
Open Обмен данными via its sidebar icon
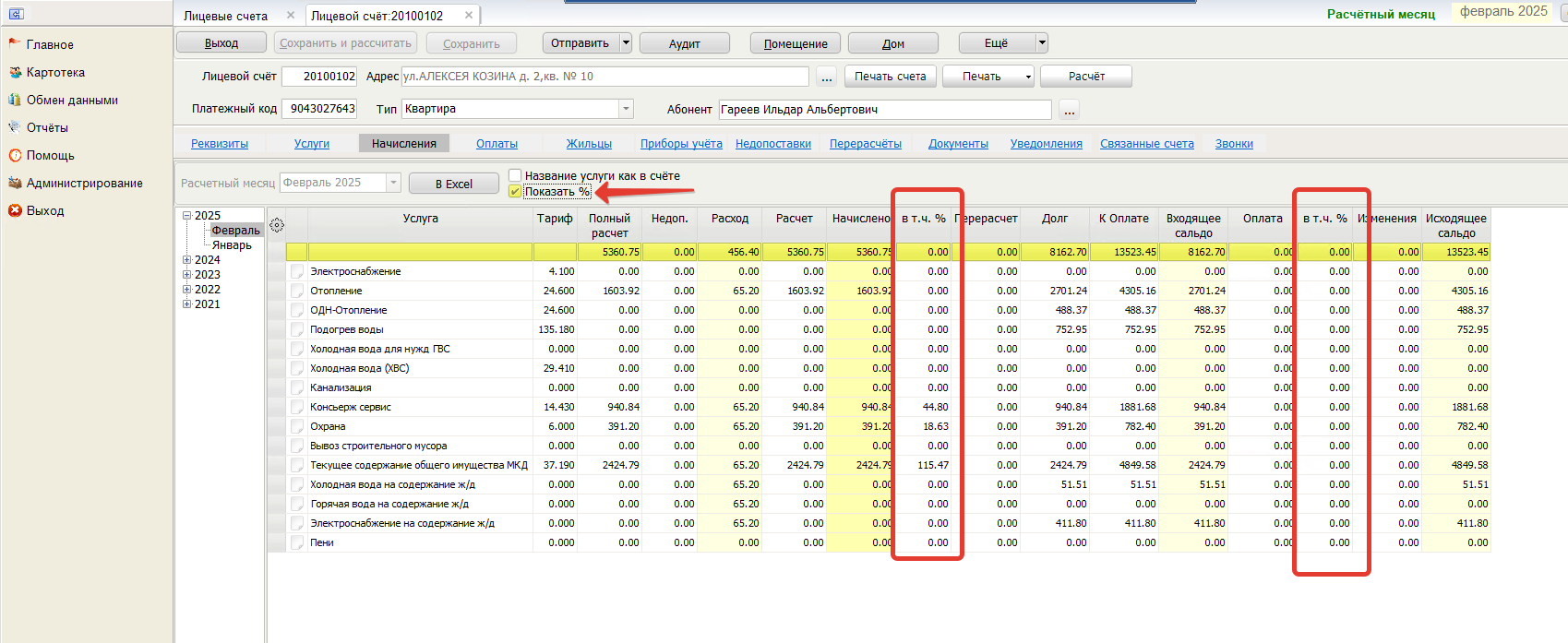pyautogui.click(x=15, y=100)
